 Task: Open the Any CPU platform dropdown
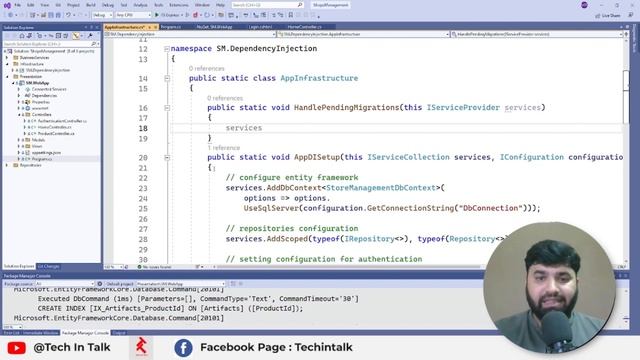(x=133, y=15)
